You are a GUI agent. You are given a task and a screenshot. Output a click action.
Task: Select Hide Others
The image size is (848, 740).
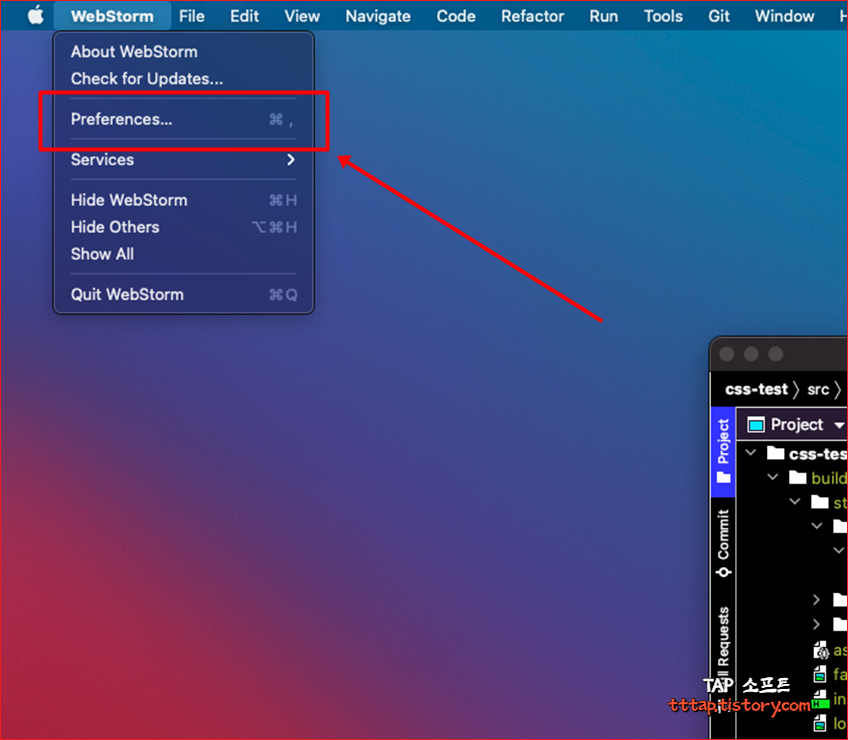coord(183,227)
